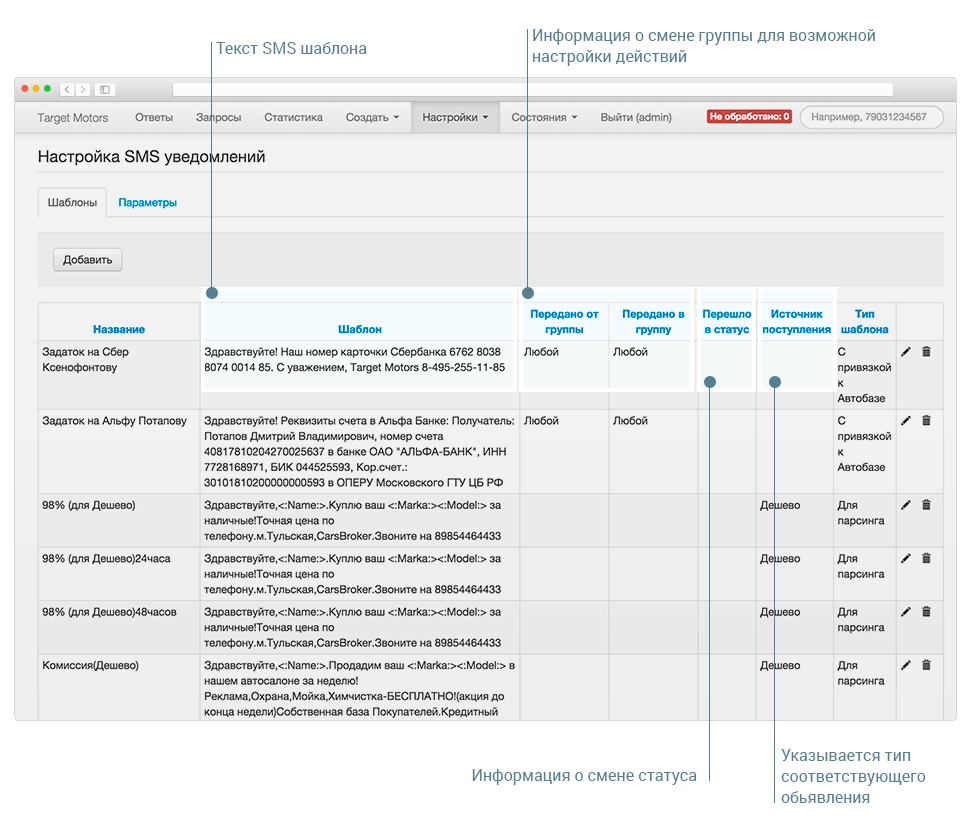Delete the '98% (для Дешево)48часов' template
970x839 pixels.
click(926, 612)
